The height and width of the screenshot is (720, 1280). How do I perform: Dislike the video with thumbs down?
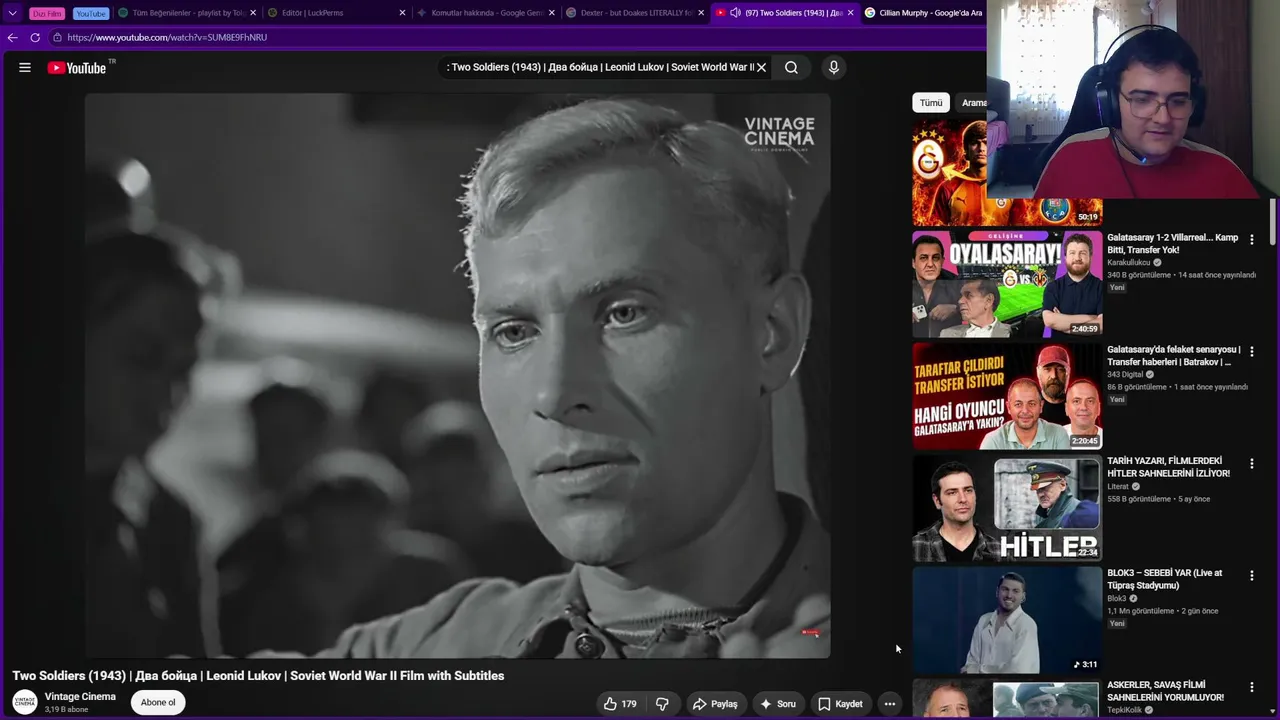662,704
